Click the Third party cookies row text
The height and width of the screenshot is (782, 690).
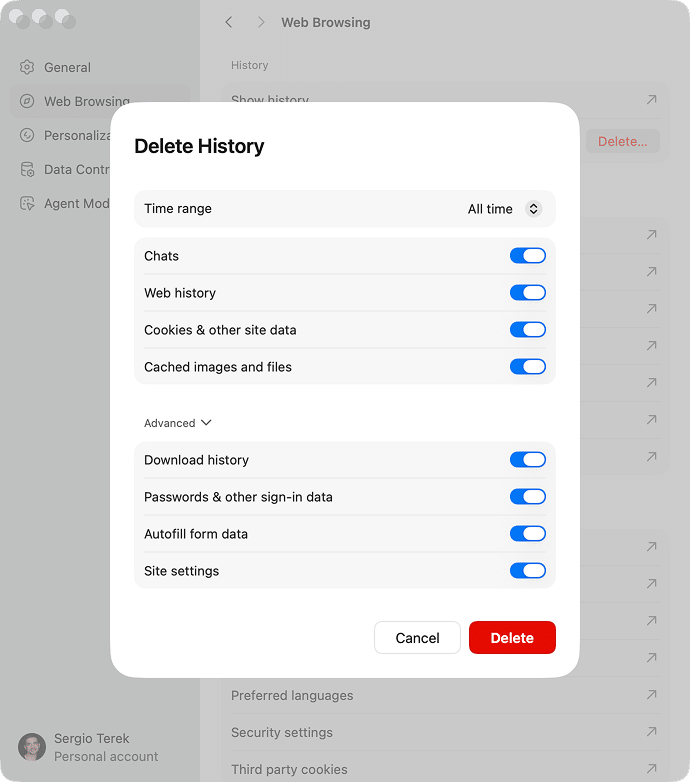pyautogui.click(x=289, y=769)
